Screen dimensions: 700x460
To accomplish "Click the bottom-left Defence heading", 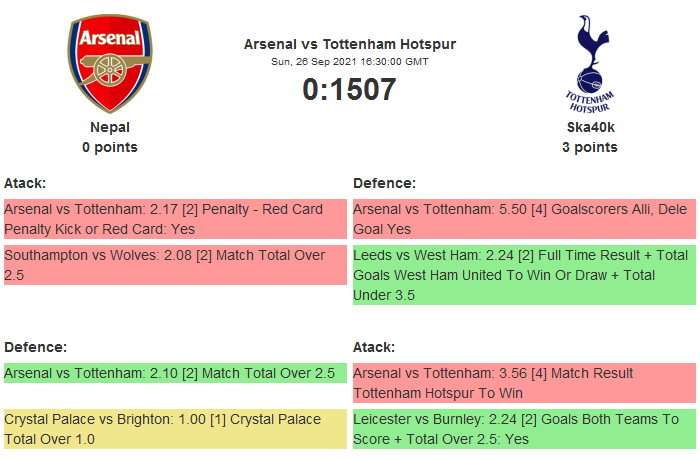I will click(35, 347).
